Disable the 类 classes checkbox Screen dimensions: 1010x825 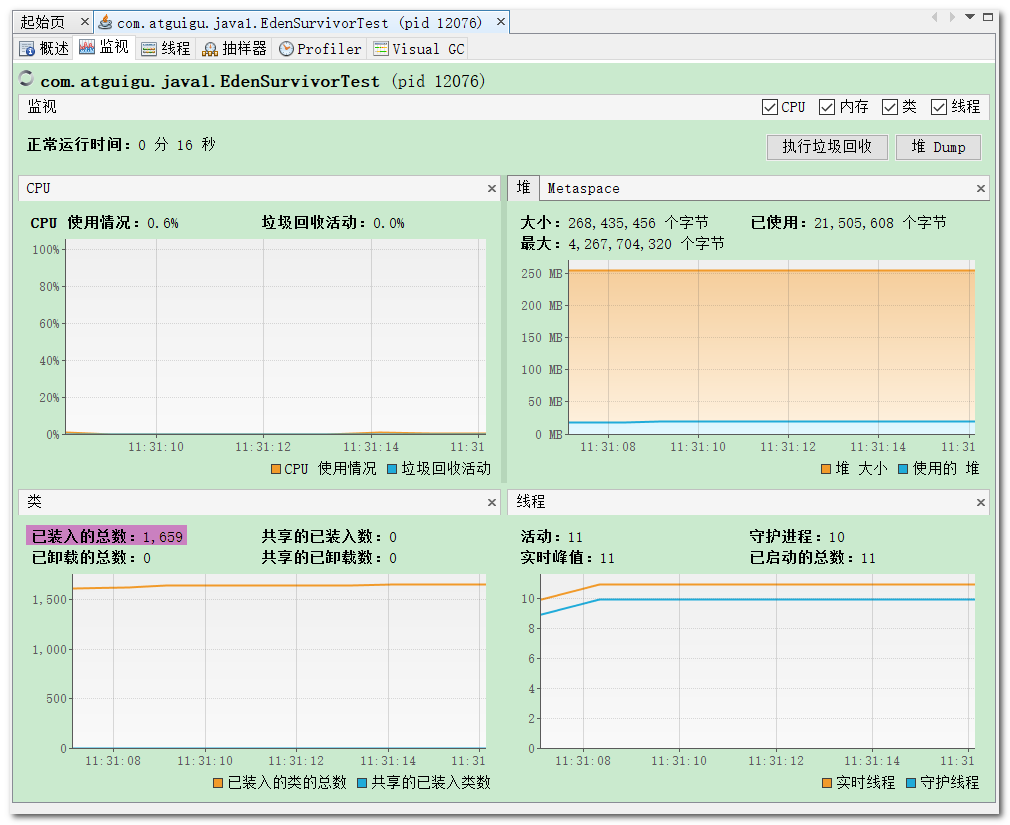(x=890, y=107)
